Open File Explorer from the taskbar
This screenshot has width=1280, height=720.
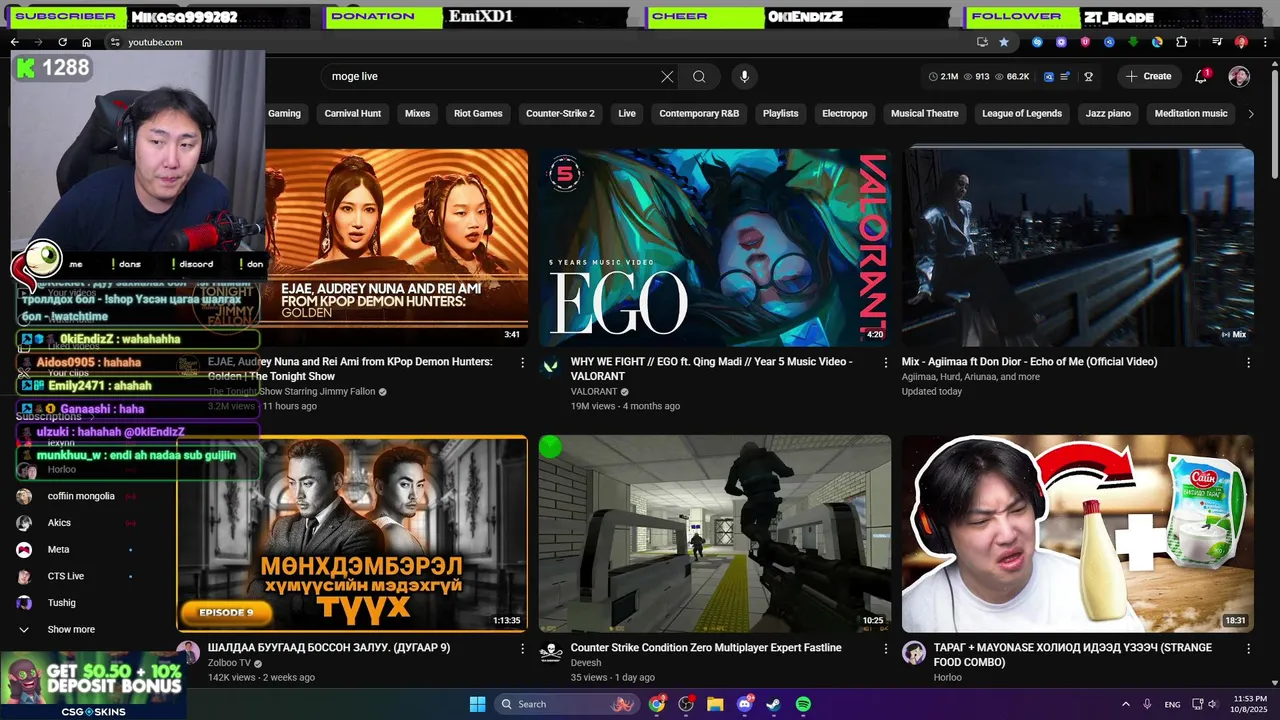pos(715,704)
